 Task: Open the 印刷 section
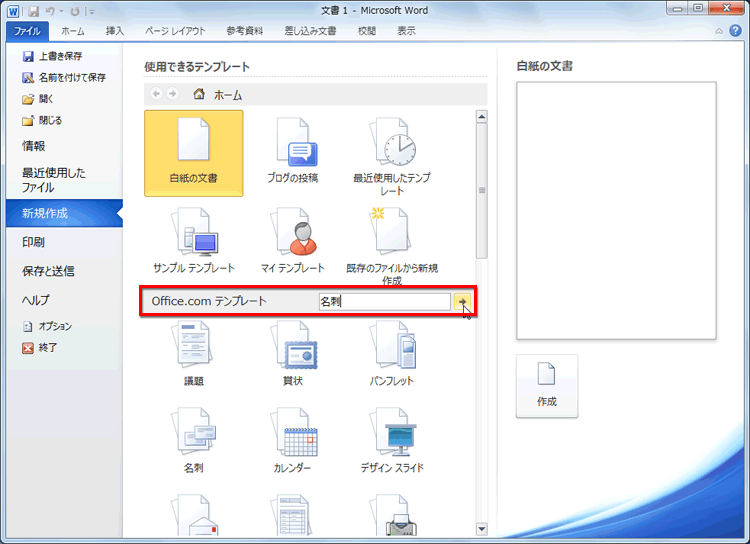click(33, 242)
